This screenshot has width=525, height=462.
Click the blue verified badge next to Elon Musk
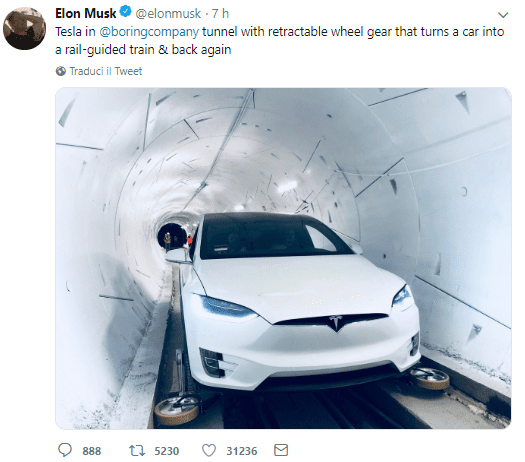click(126, 12)
